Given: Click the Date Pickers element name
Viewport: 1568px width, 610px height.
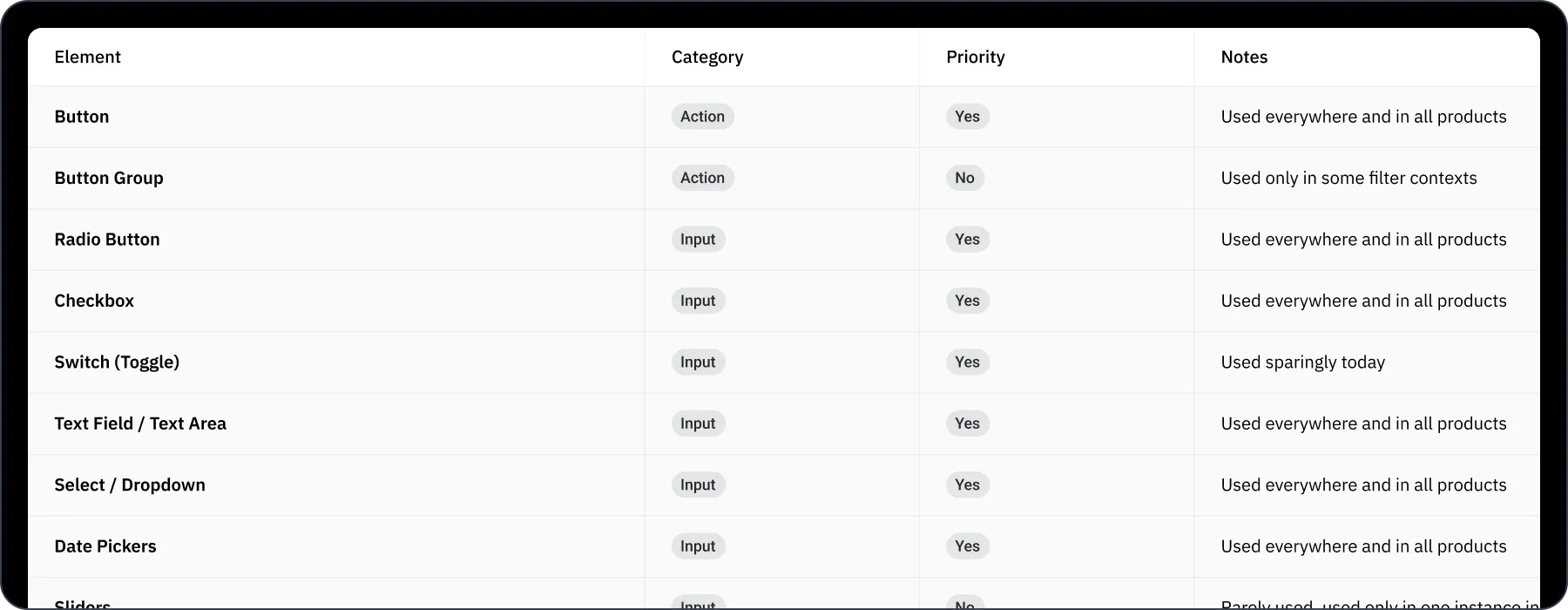Looking at the screenshot, I should coord(105,546).
